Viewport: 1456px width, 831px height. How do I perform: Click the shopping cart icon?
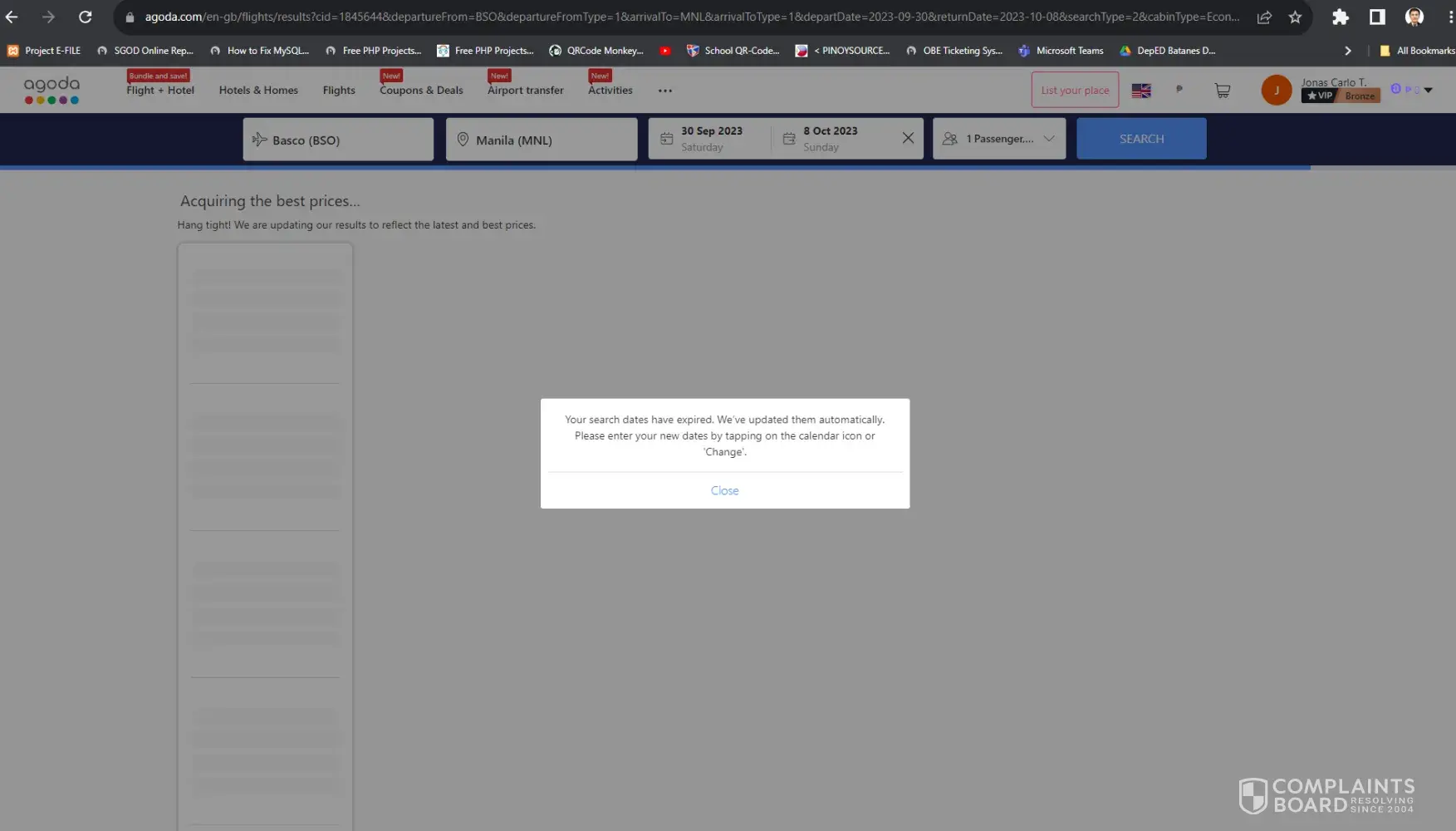click(1222, 91)
